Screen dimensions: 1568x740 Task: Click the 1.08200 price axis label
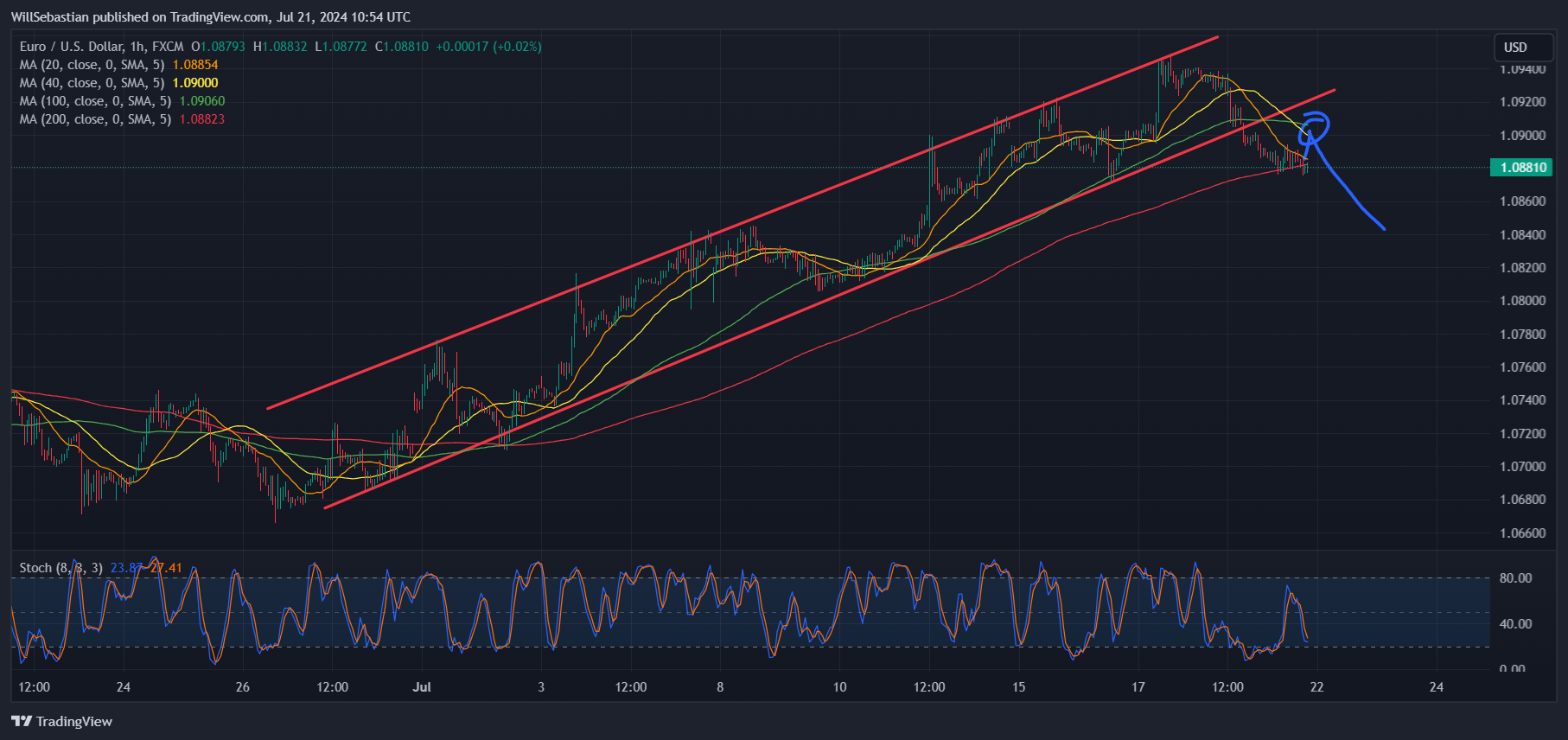point(1522,268)
